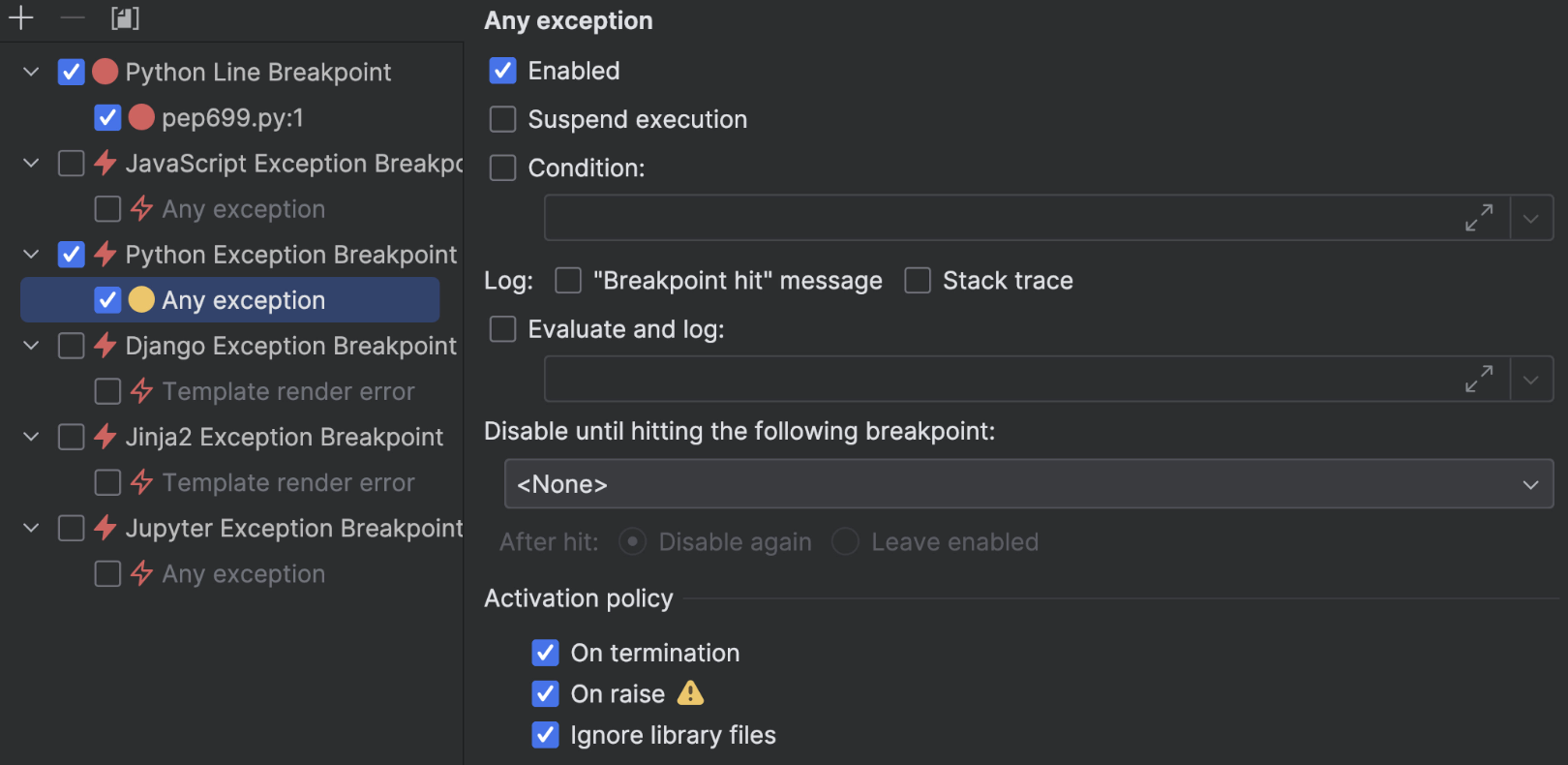The height and width of the screenshot is (765, 1568).
Task: Toggle the Stack trace log checkbox
Action: coord(918,281)
